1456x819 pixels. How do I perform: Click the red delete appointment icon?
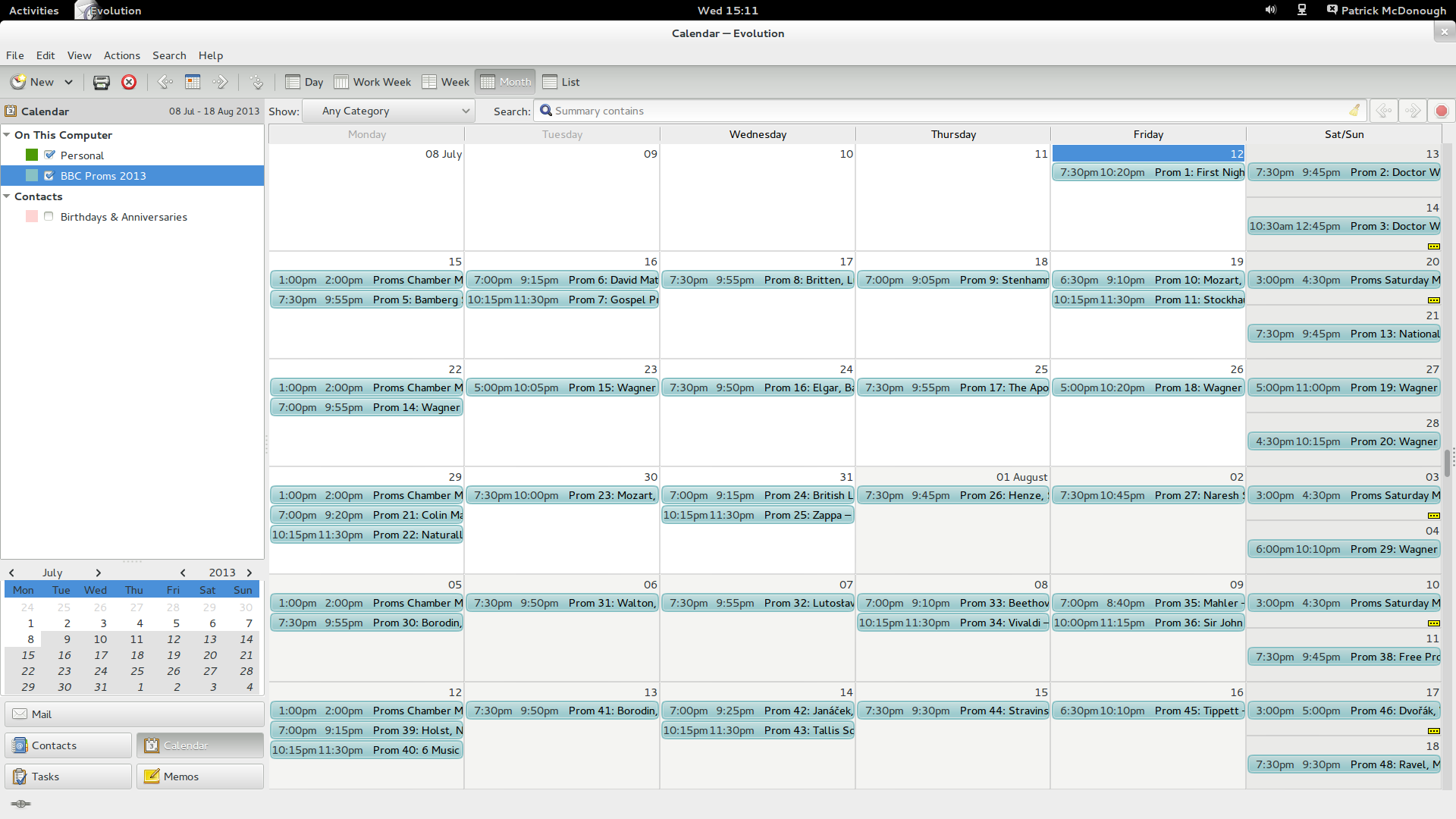tap(129, 82)
